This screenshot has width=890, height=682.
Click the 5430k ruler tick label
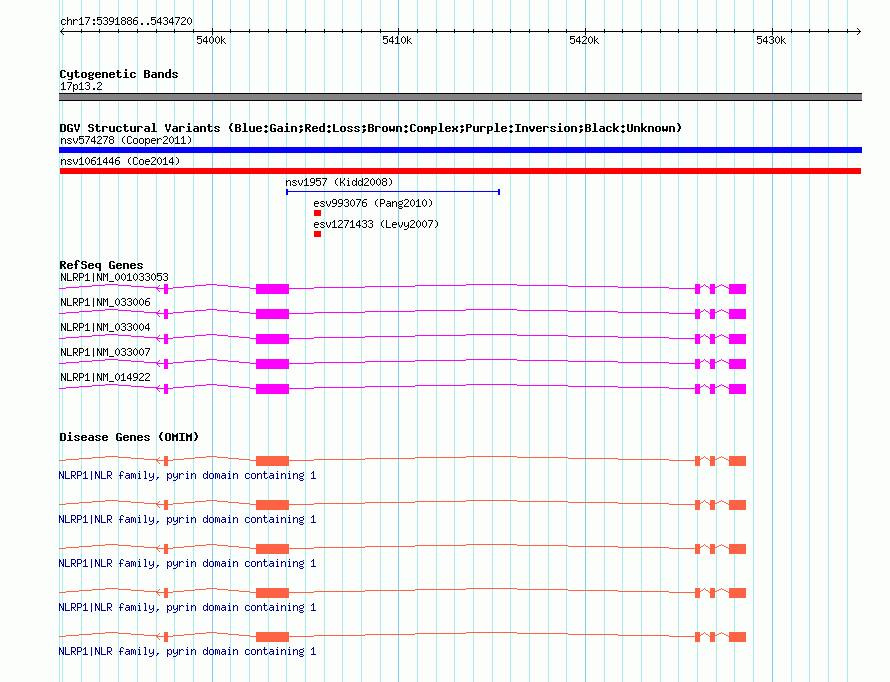coord(771,40)
